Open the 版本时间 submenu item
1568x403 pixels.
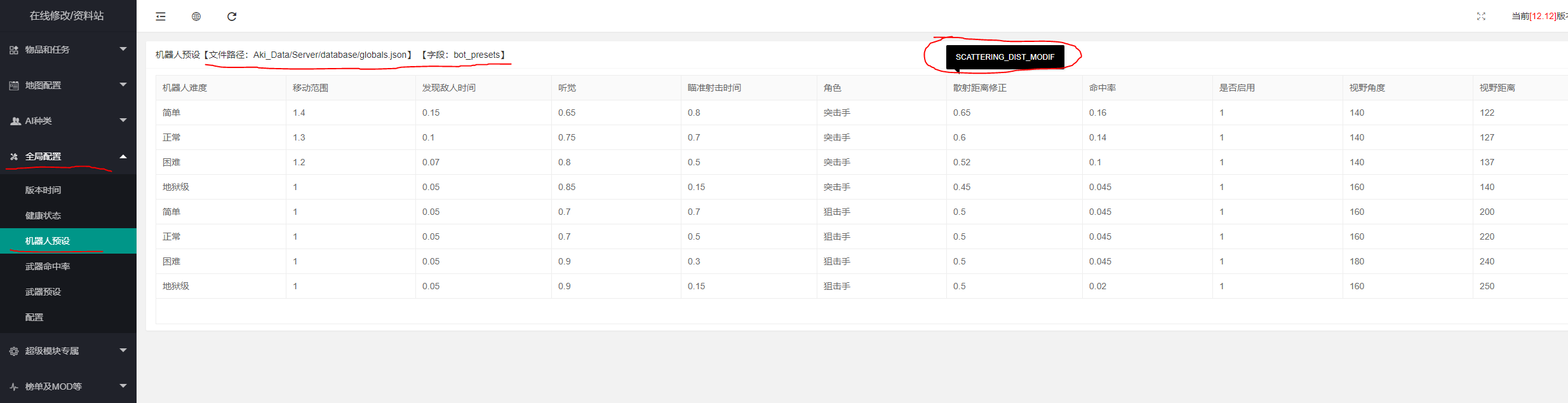coord(43,190)
